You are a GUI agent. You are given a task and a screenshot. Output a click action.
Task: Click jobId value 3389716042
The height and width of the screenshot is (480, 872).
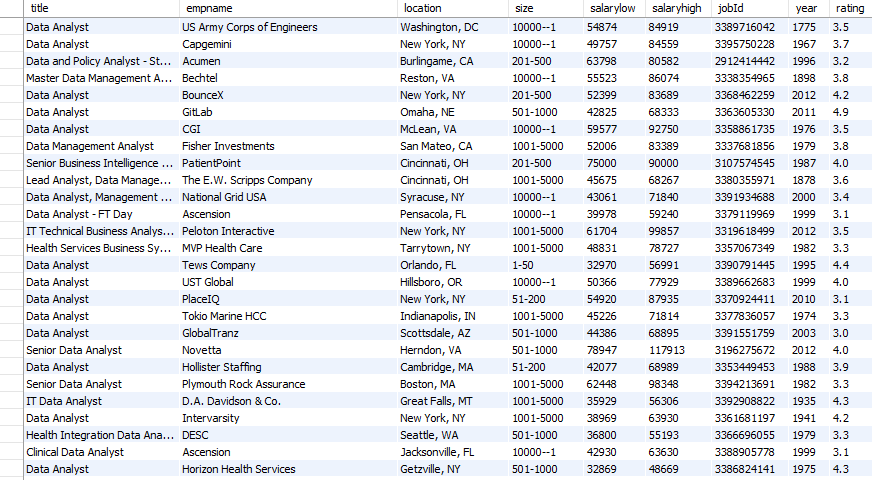click(x=750, y=27)
